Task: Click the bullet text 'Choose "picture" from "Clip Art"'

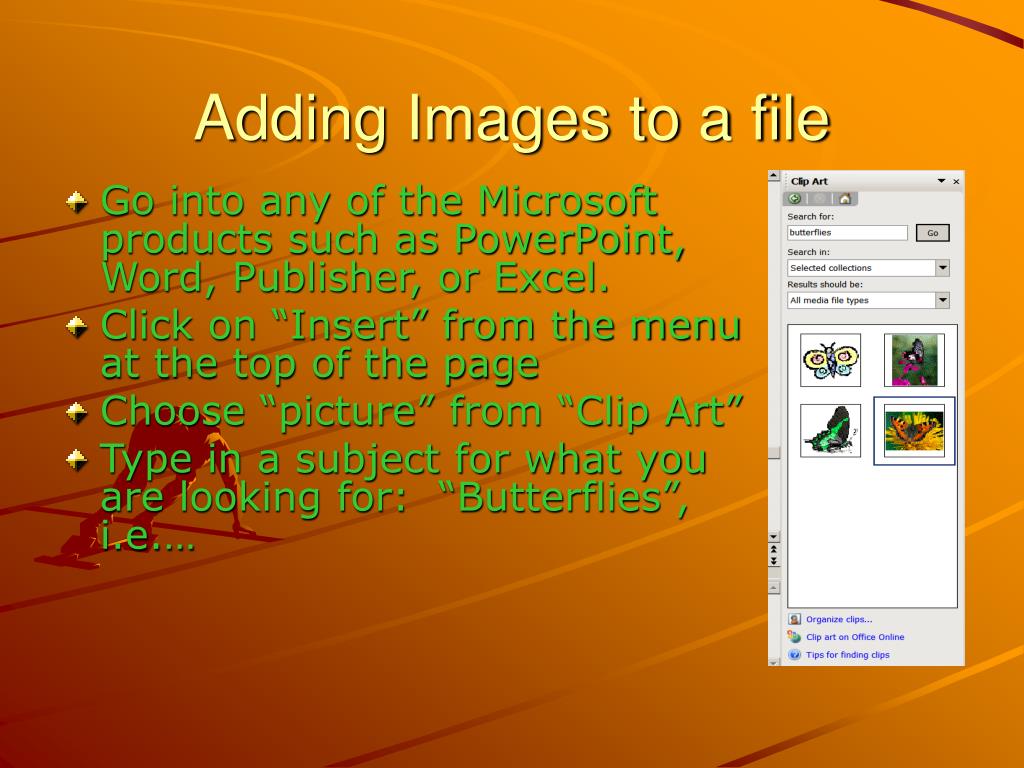Action: pos(423,413)
